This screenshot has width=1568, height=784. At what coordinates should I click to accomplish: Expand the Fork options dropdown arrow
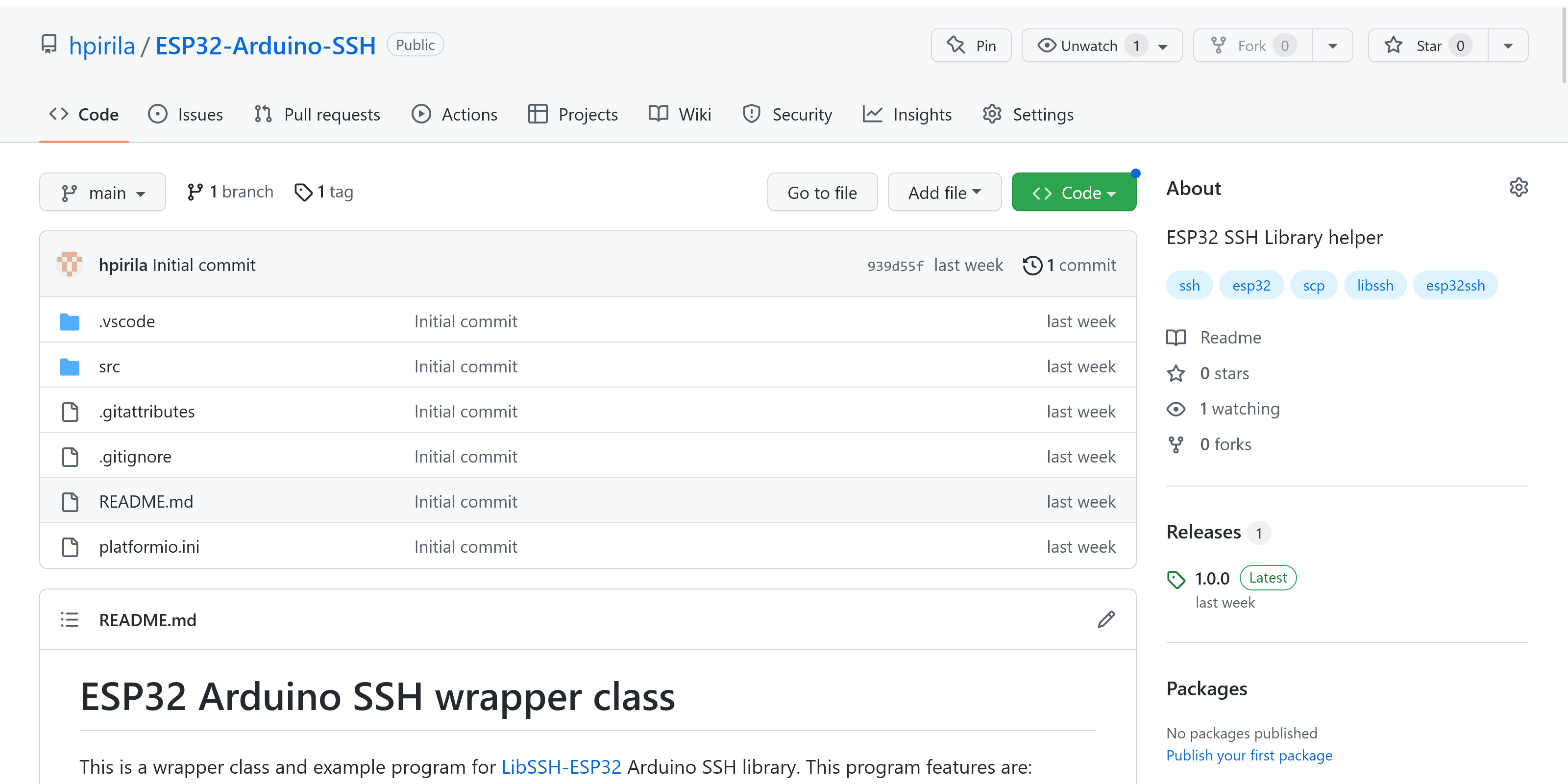click(x=1332, y=46)
